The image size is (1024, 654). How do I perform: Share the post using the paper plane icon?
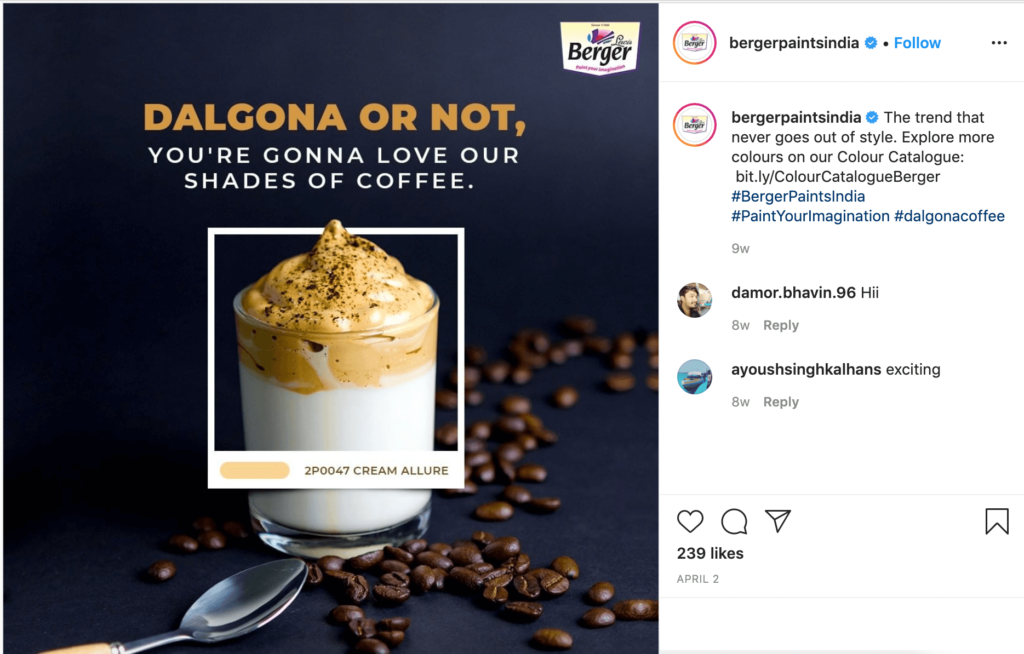tap(778, 521)
